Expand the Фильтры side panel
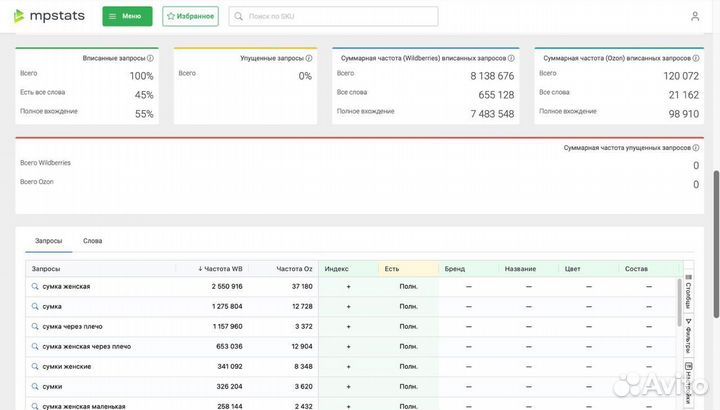The image size is (720, 410). [x=688, y=337]
